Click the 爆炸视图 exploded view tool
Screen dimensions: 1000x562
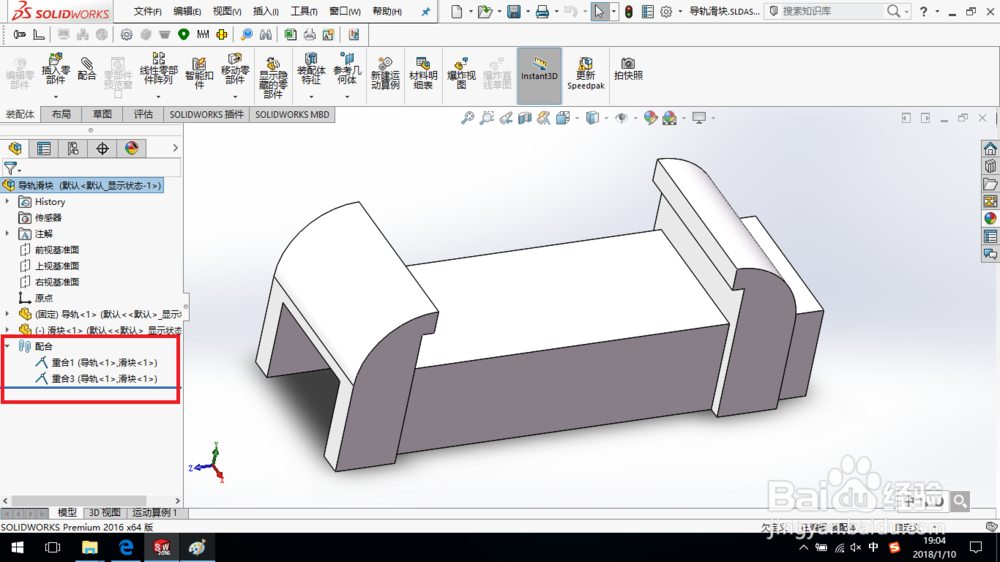tap(461, 73)
